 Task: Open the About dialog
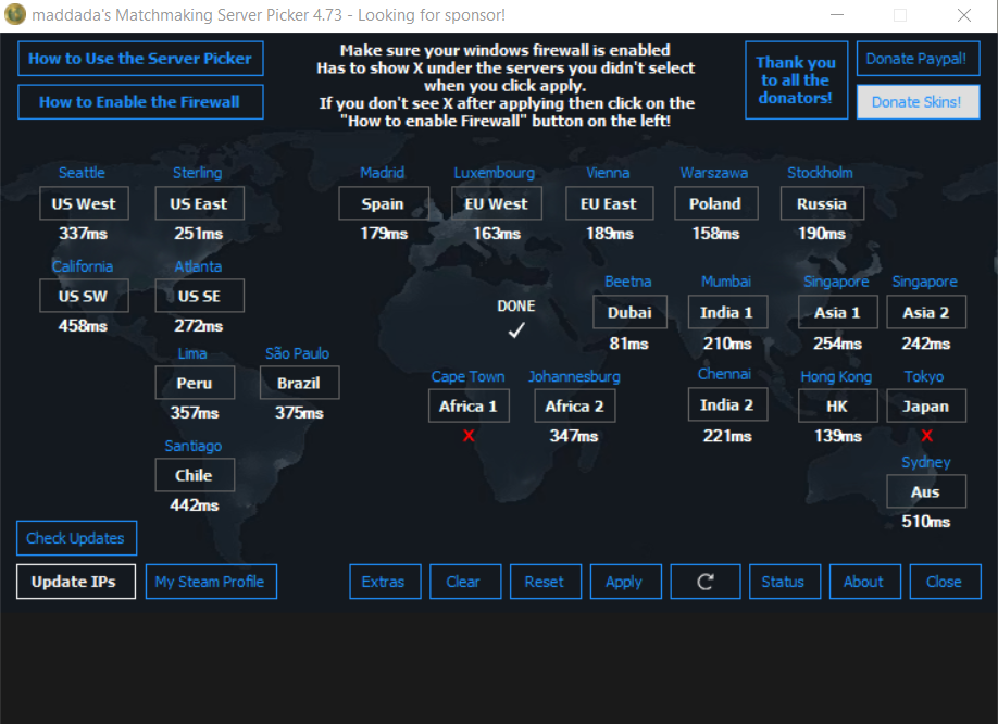coord(864,582)
